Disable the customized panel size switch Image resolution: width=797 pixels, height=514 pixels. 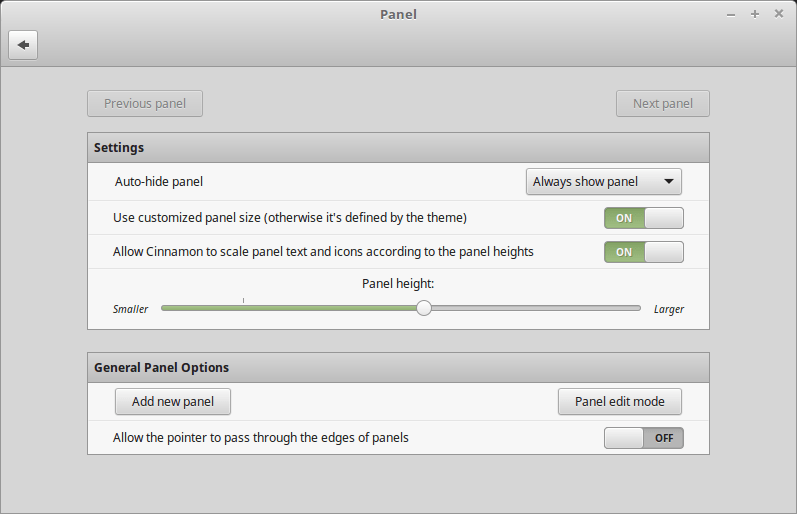(643, 218)
